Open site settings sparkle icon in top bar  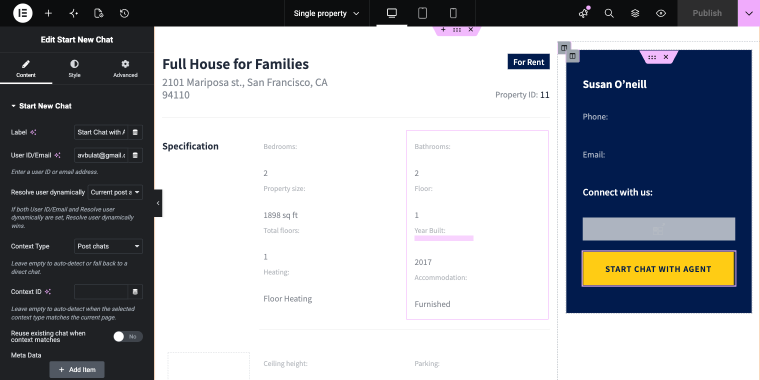[x=74, y=14]
